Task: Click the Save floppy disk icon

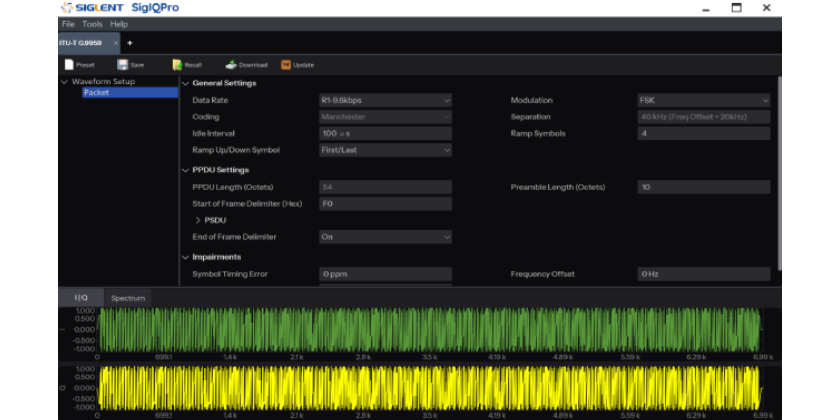Action: pyautogui.click(x=122, y=65)
